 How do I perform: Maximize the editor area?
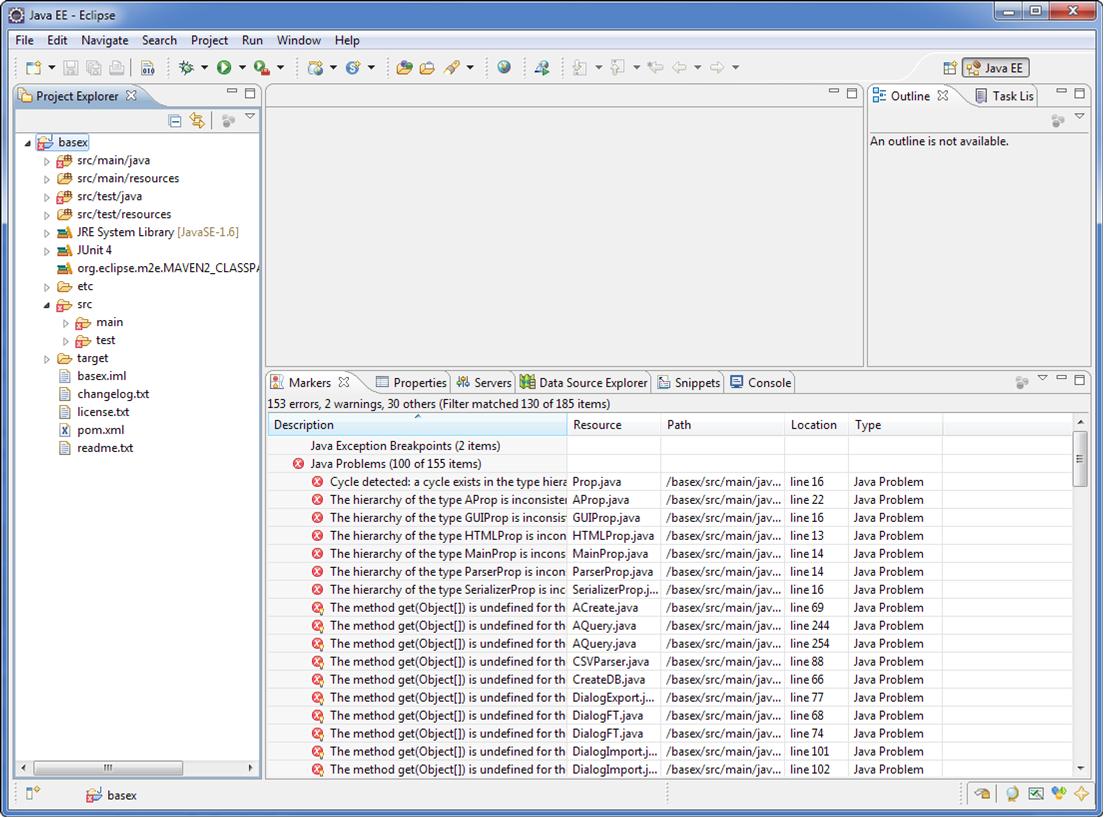[852, 93]
